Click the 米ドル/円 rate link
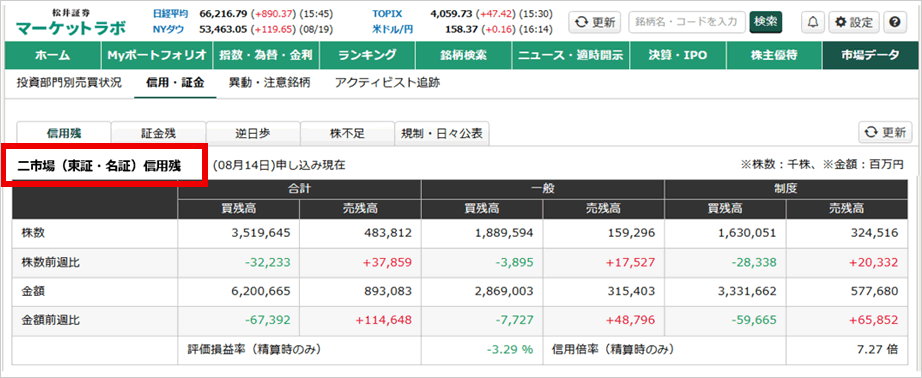The image size is (922, 378). pos(390,29)
